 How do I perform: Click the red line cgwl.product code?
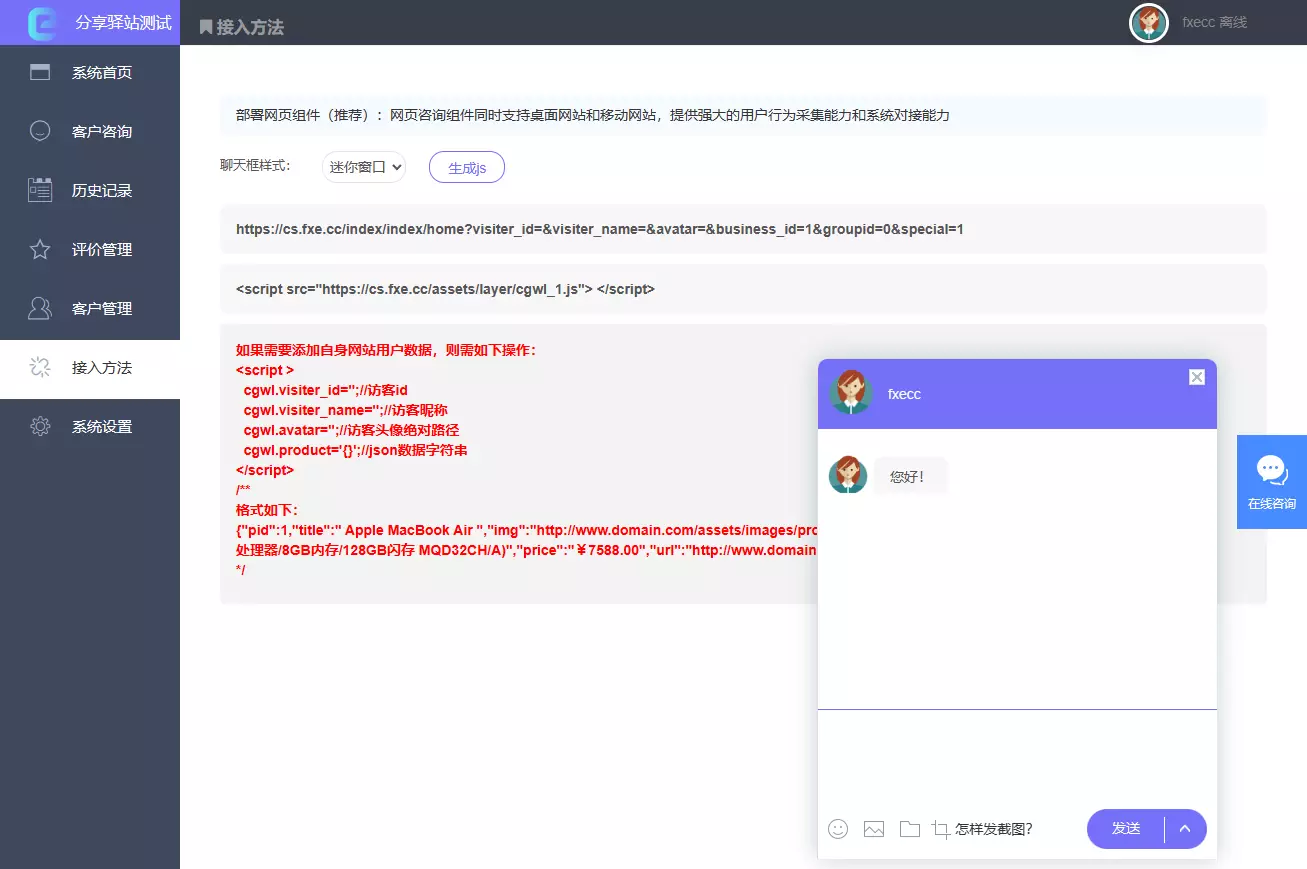(x=355, y=450)
